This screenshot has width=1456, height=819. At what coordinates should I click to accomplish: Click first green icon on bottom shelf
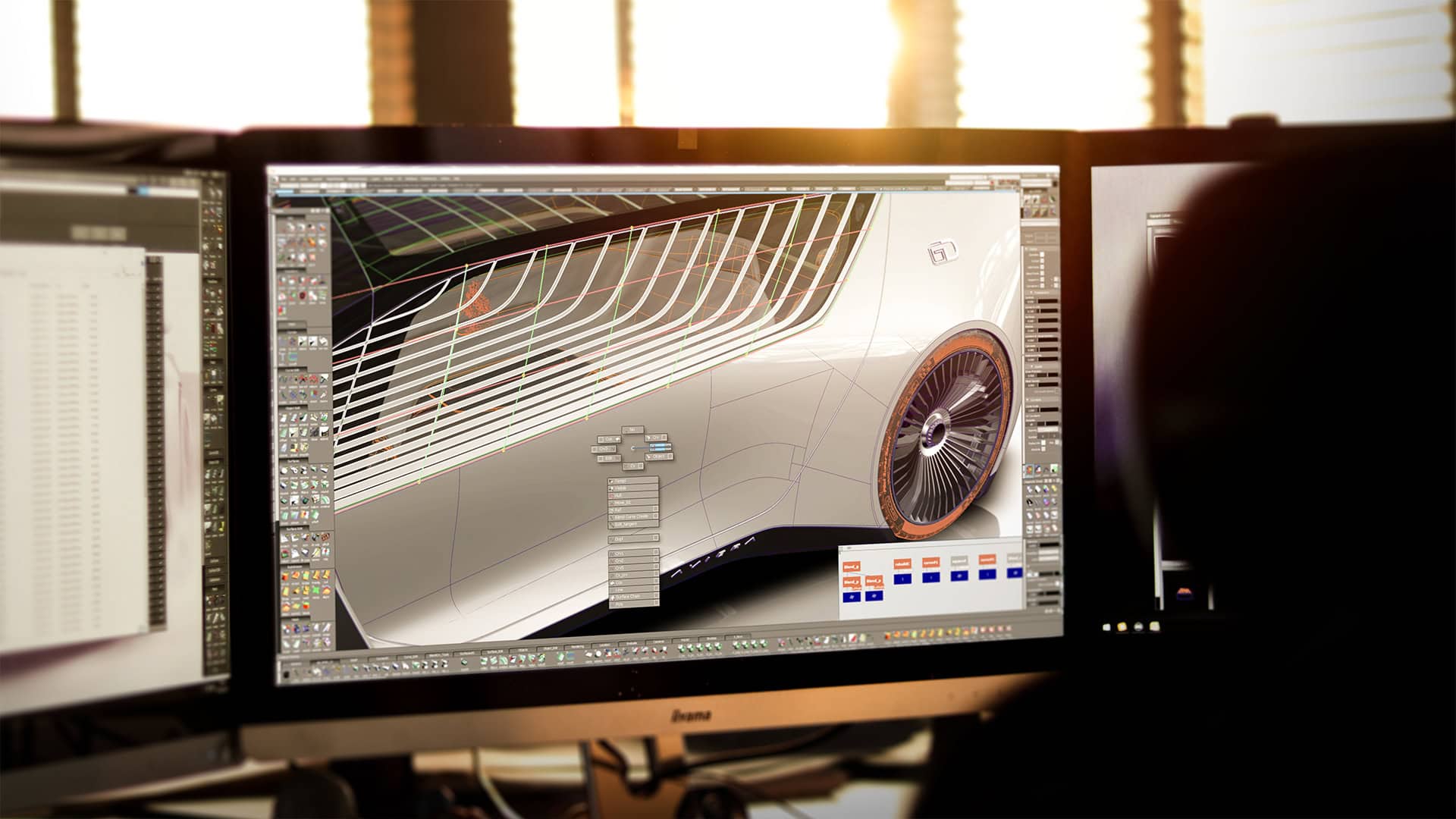coord(355,668)
